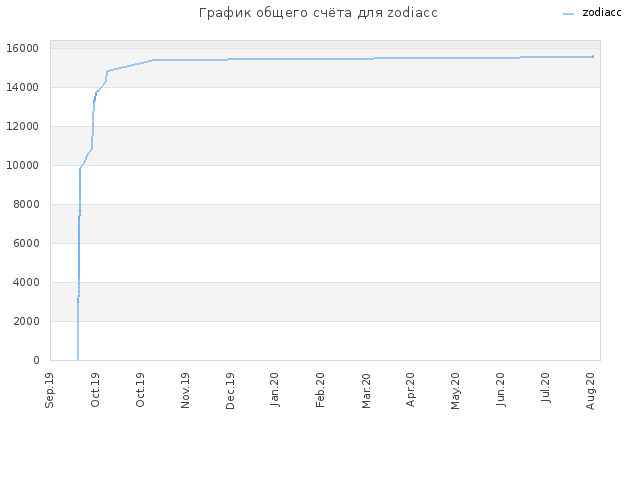Click the Dec.19 x-axis label

click(x=230, y=391)
